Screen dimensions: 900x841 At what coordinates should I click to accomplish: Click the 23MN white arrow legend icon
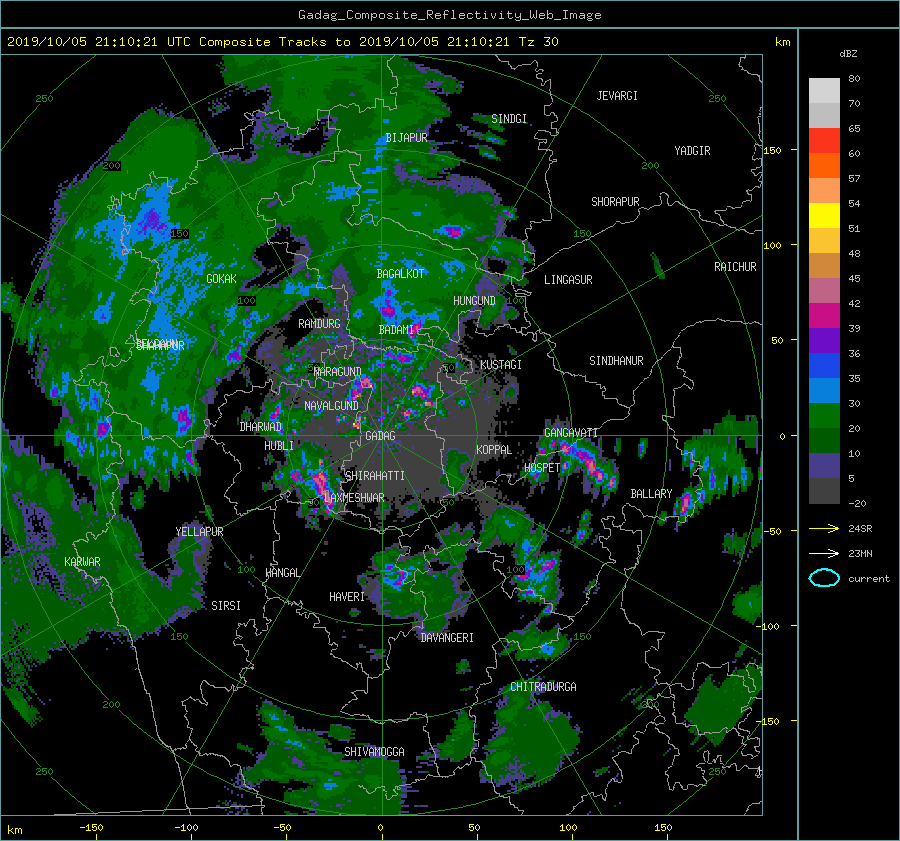click(824, 553)
